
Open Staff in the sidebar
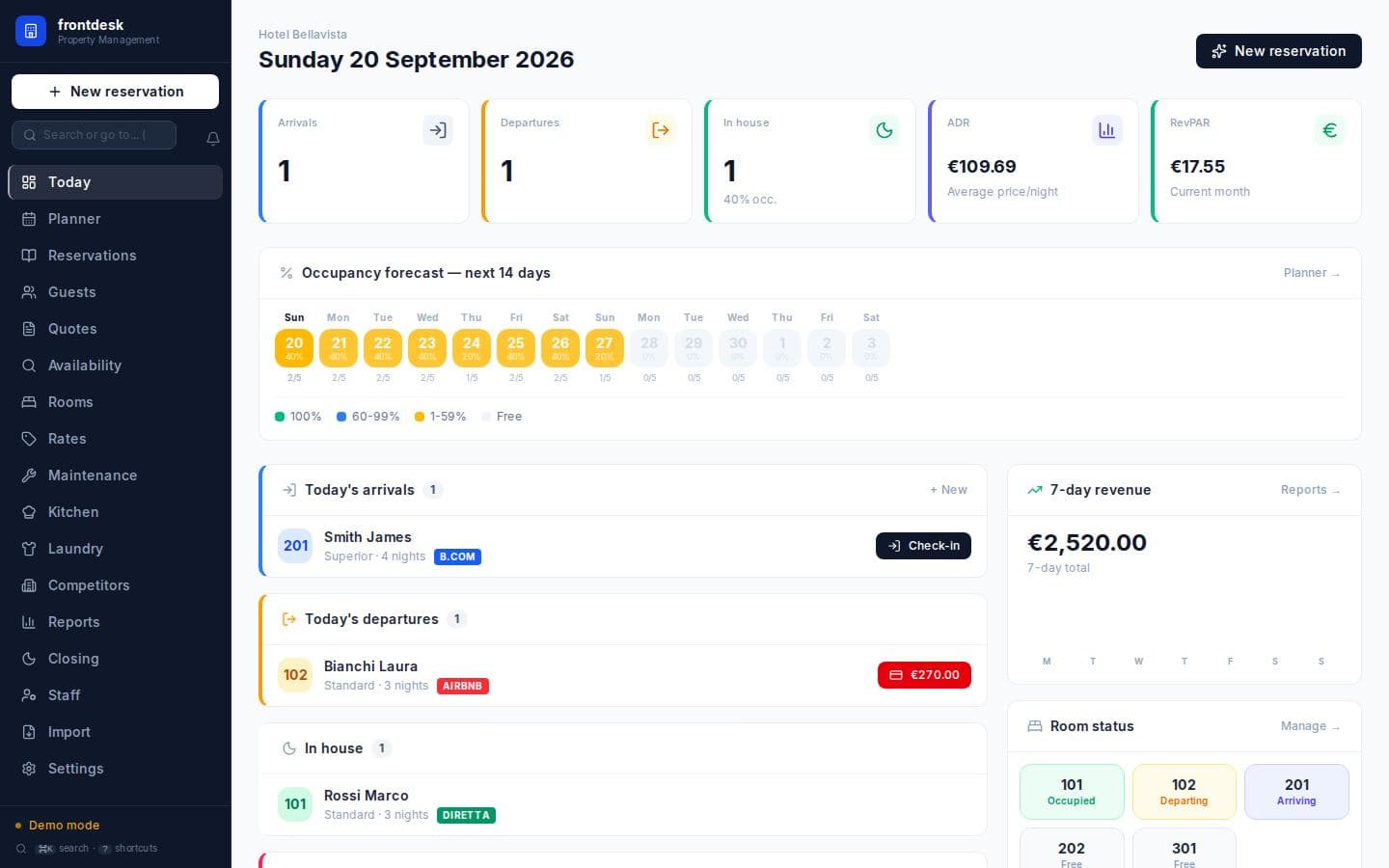[115, 695]
